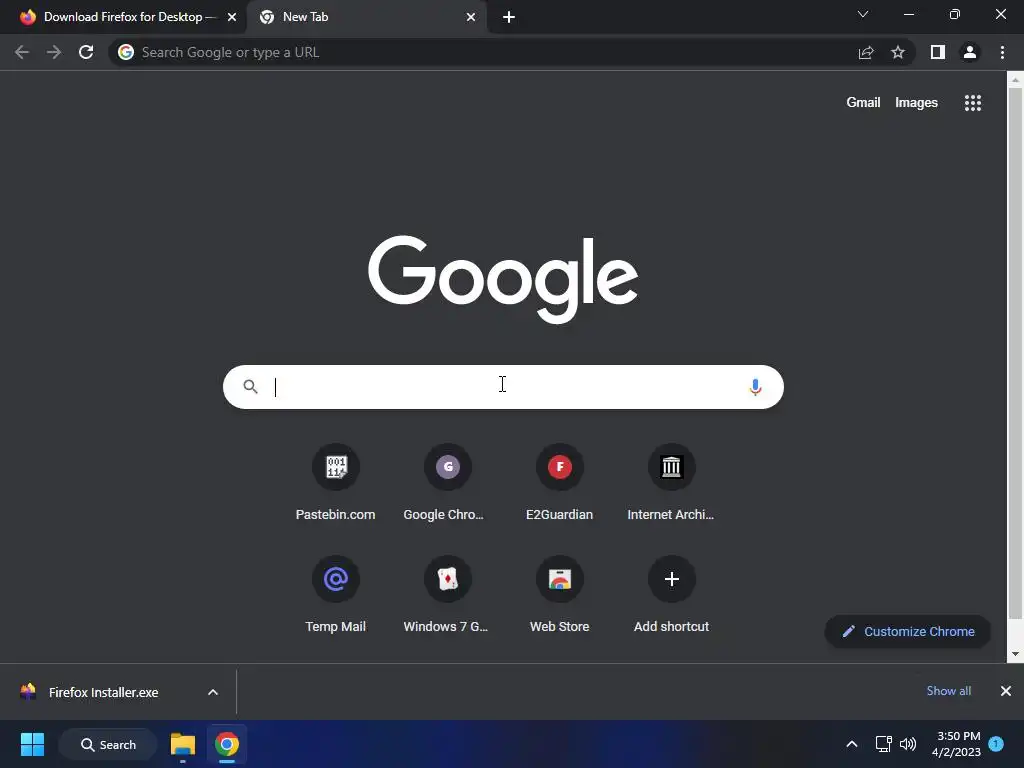The width and height of the screenshot is (1024, 768).
Task: Open the Windows 7 G... shortcut
Action: [447, 594]
